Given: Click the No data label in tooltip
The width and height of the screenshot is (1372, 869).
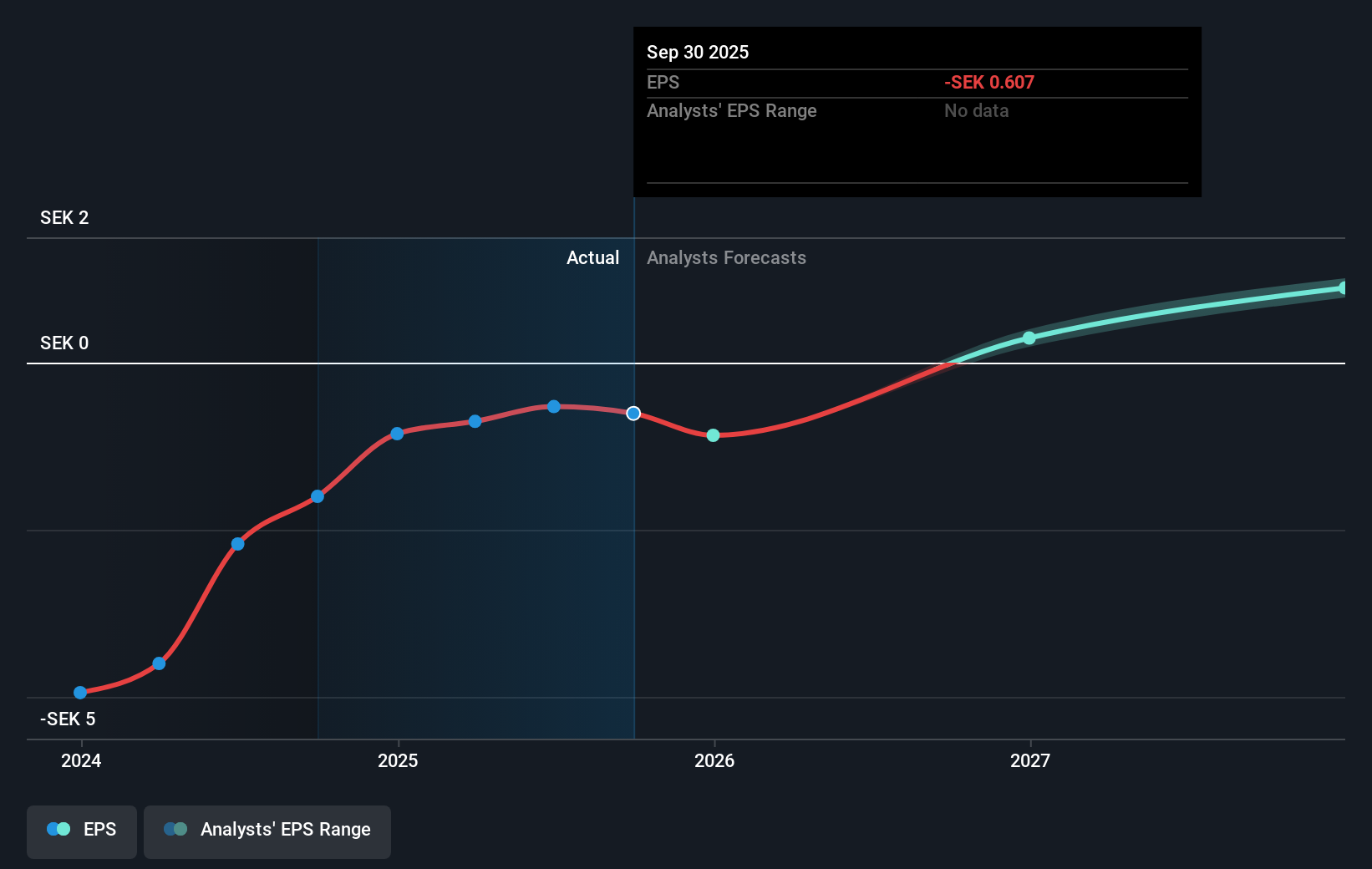Looking at the screenshot, I should pyautogui.click(x=976, y=110).
